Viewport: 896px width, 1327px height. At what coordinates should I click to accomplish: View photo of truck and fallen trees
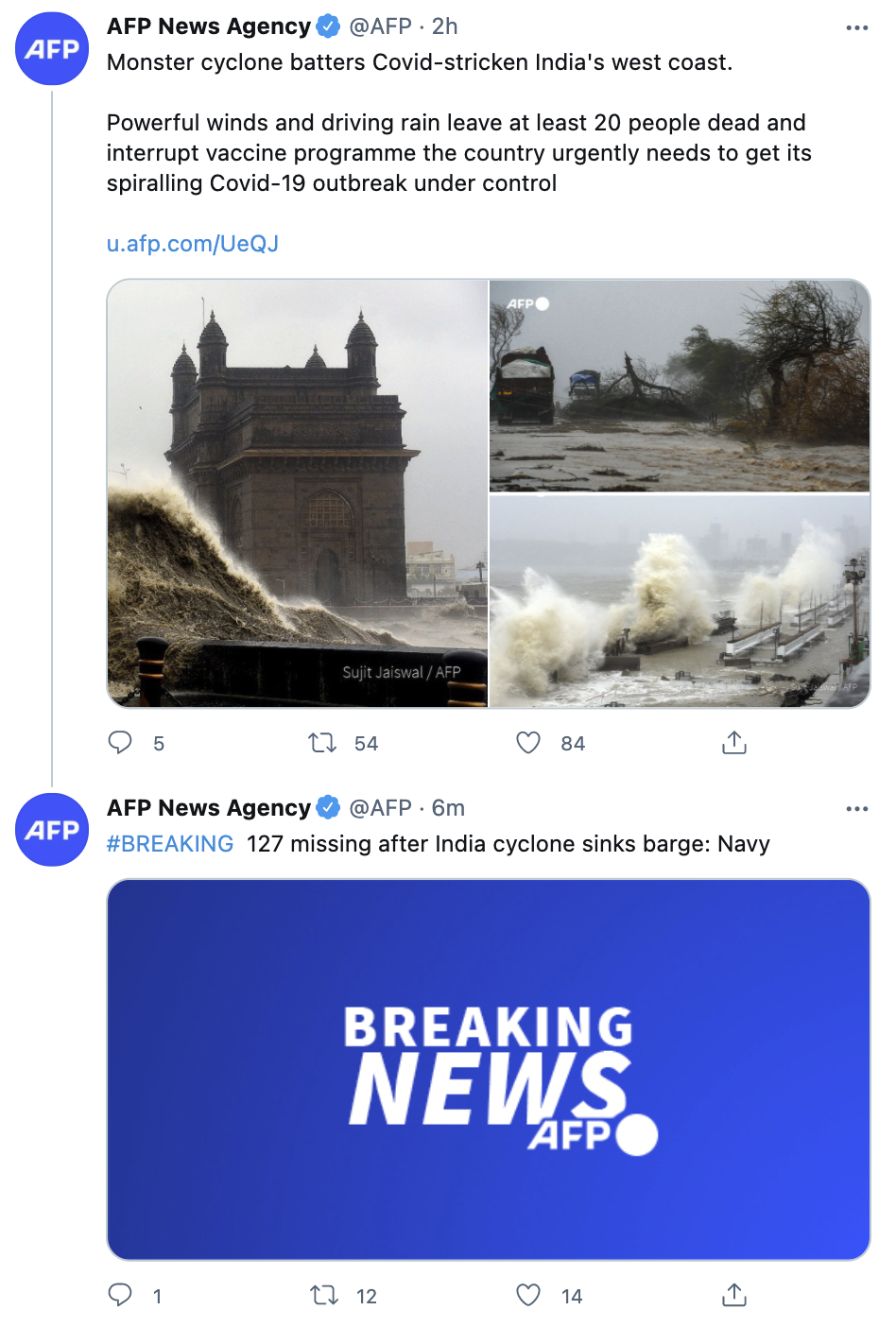click(680, 386)
